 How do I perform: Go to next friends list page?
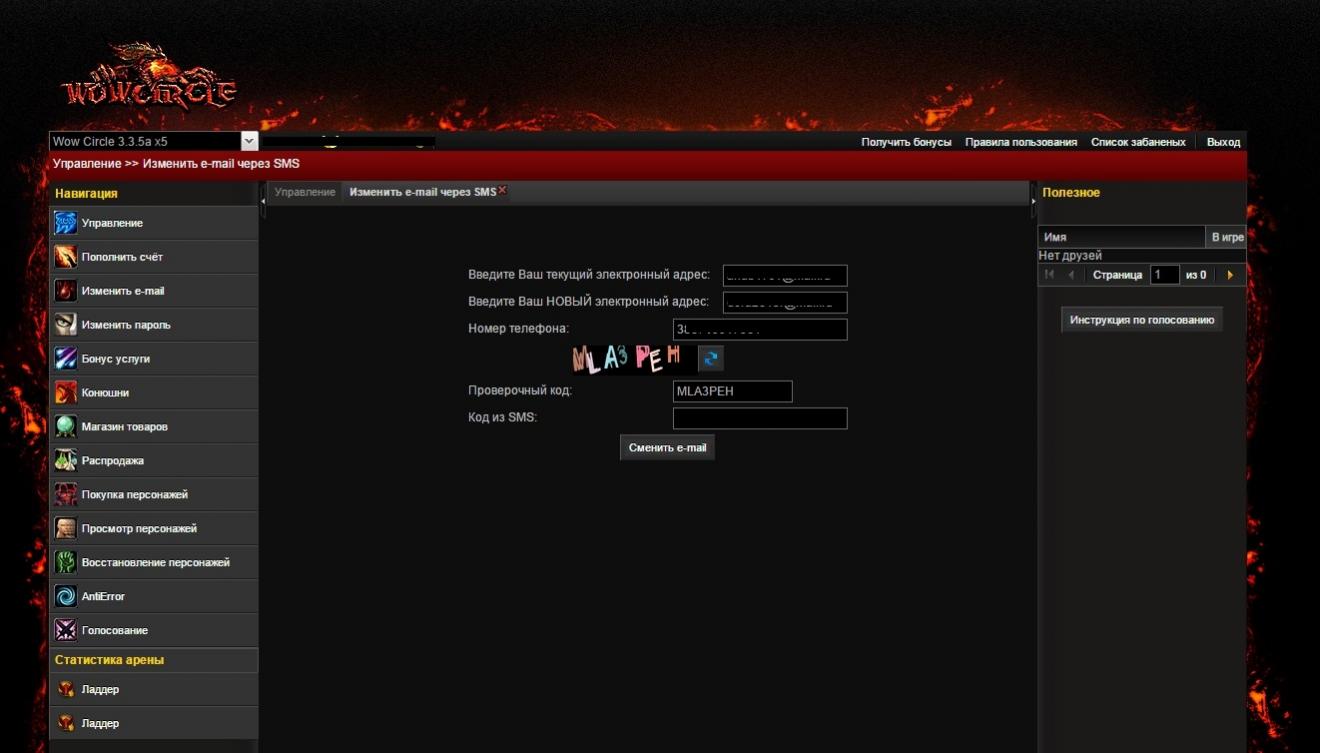click(x=1230, y=275)
